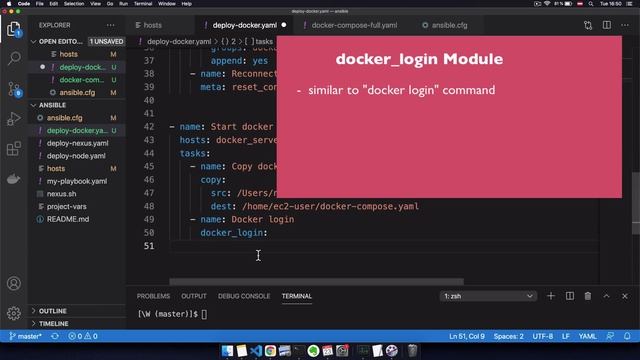Screen dimensions: 640x360
Task: Open Source Control view icon
Action: pyautogui.click(x=14, y=89)
